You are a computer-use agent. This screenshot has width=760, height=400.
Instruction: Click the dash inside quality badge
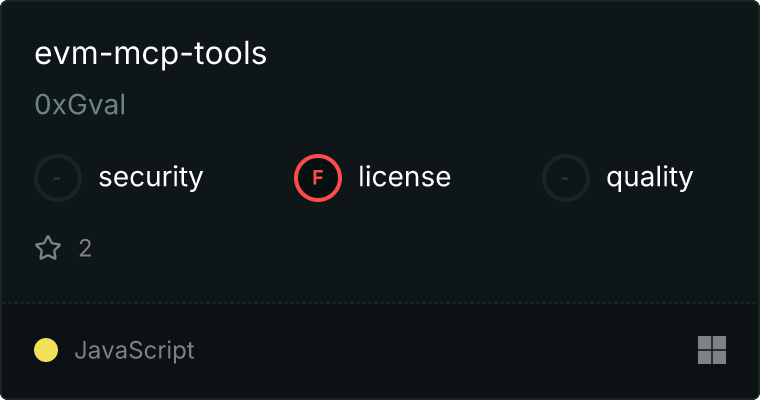tap(565, 178)
